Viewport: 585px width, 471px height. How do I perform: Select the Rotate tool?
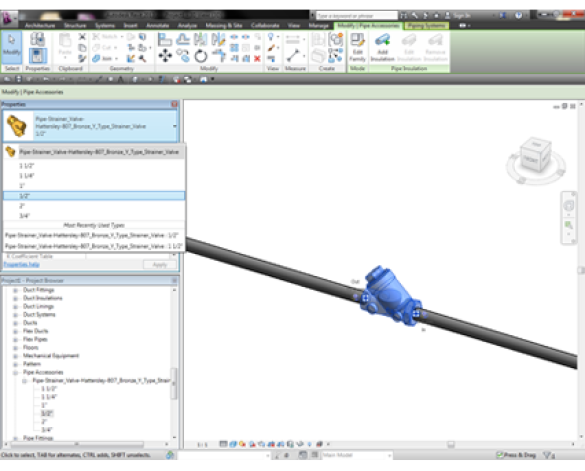201,56
